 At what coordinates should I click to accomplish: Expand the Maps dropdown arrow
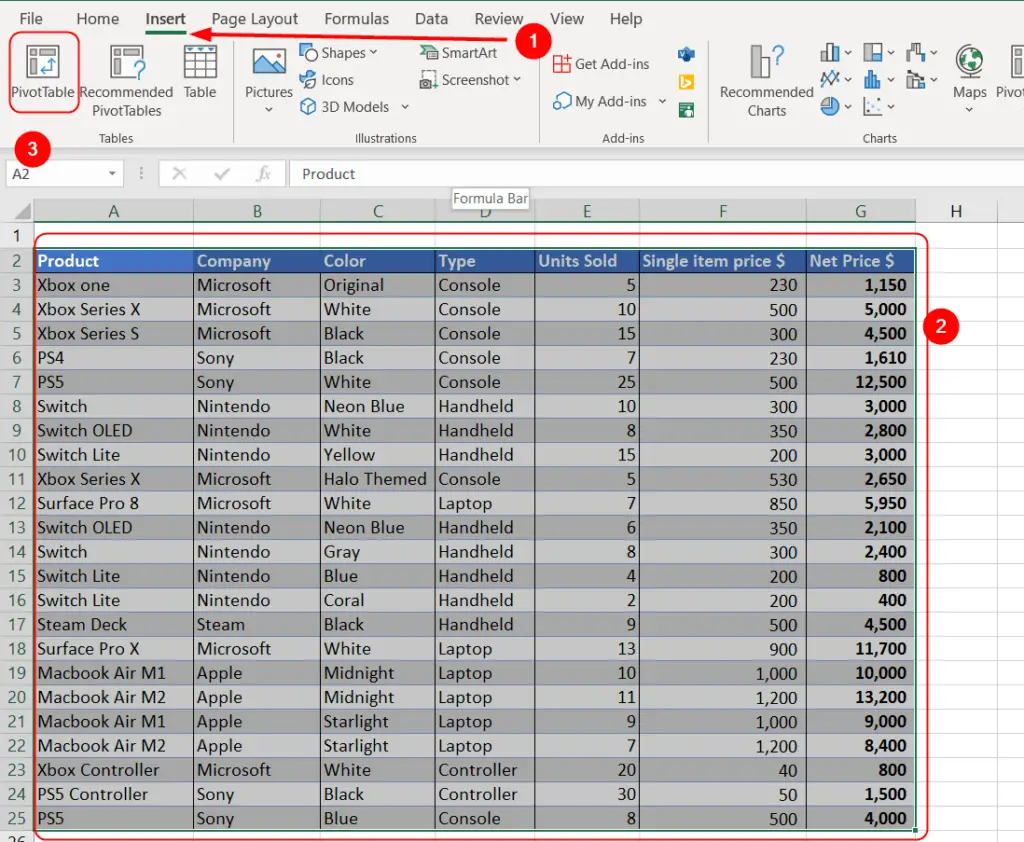pos(969,110)
